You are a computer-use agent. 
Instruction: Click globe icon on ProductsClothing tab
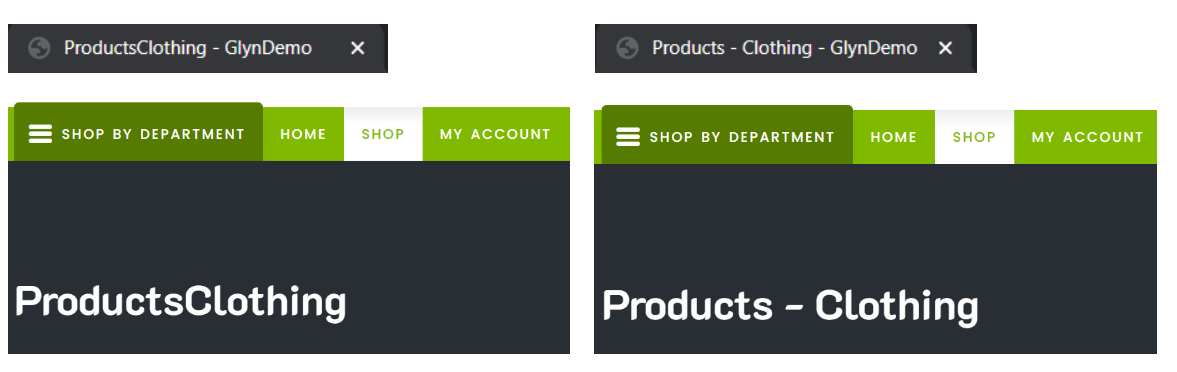point(39,49)
